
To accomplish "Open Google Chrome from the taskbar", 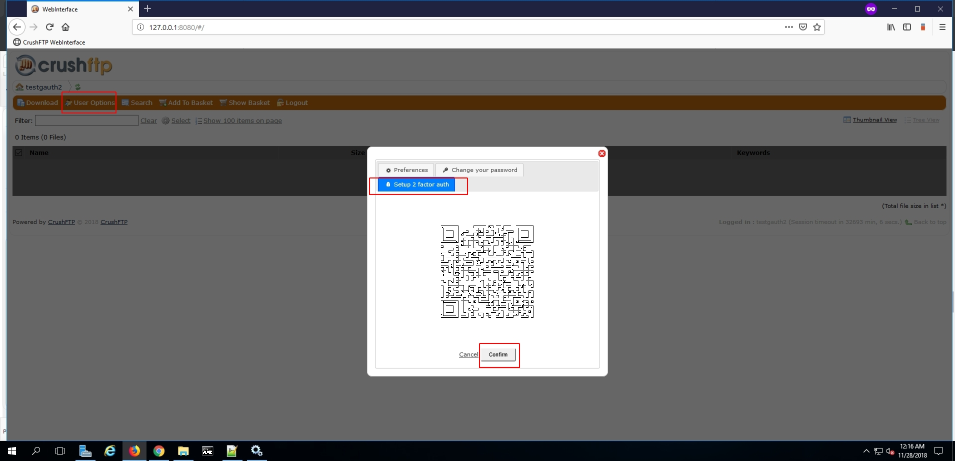I will [x=159, y=451].
